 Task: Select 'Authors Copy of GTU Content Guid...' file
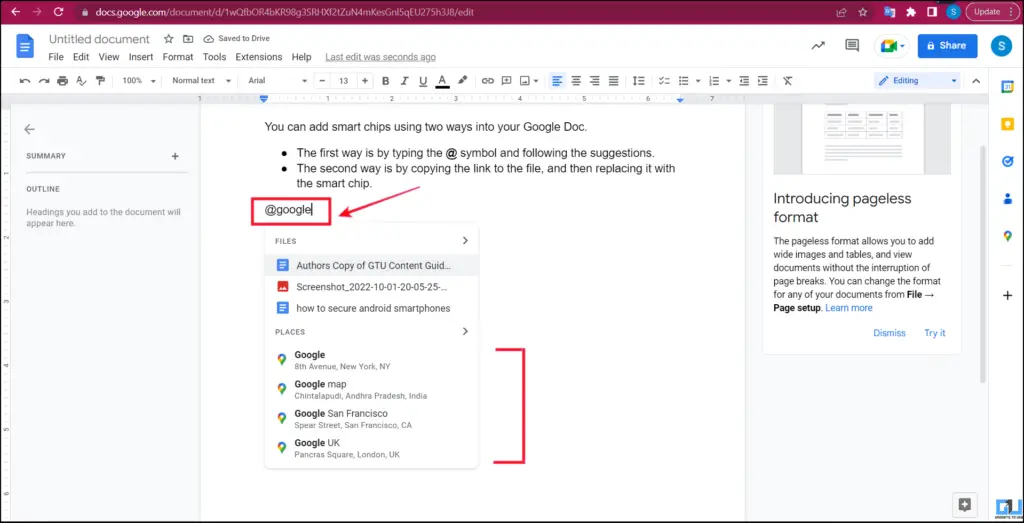point(372,265)
